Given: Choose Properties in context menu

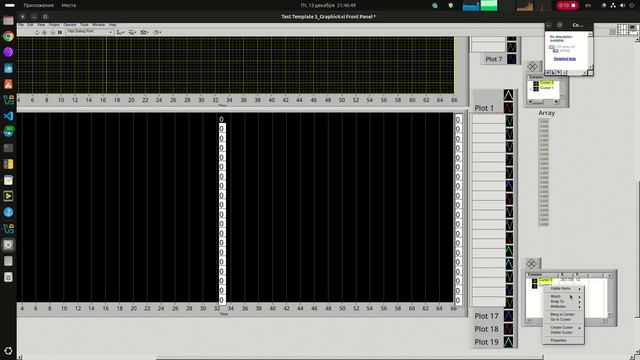Looking at the screenshot, I should [563, 340].
